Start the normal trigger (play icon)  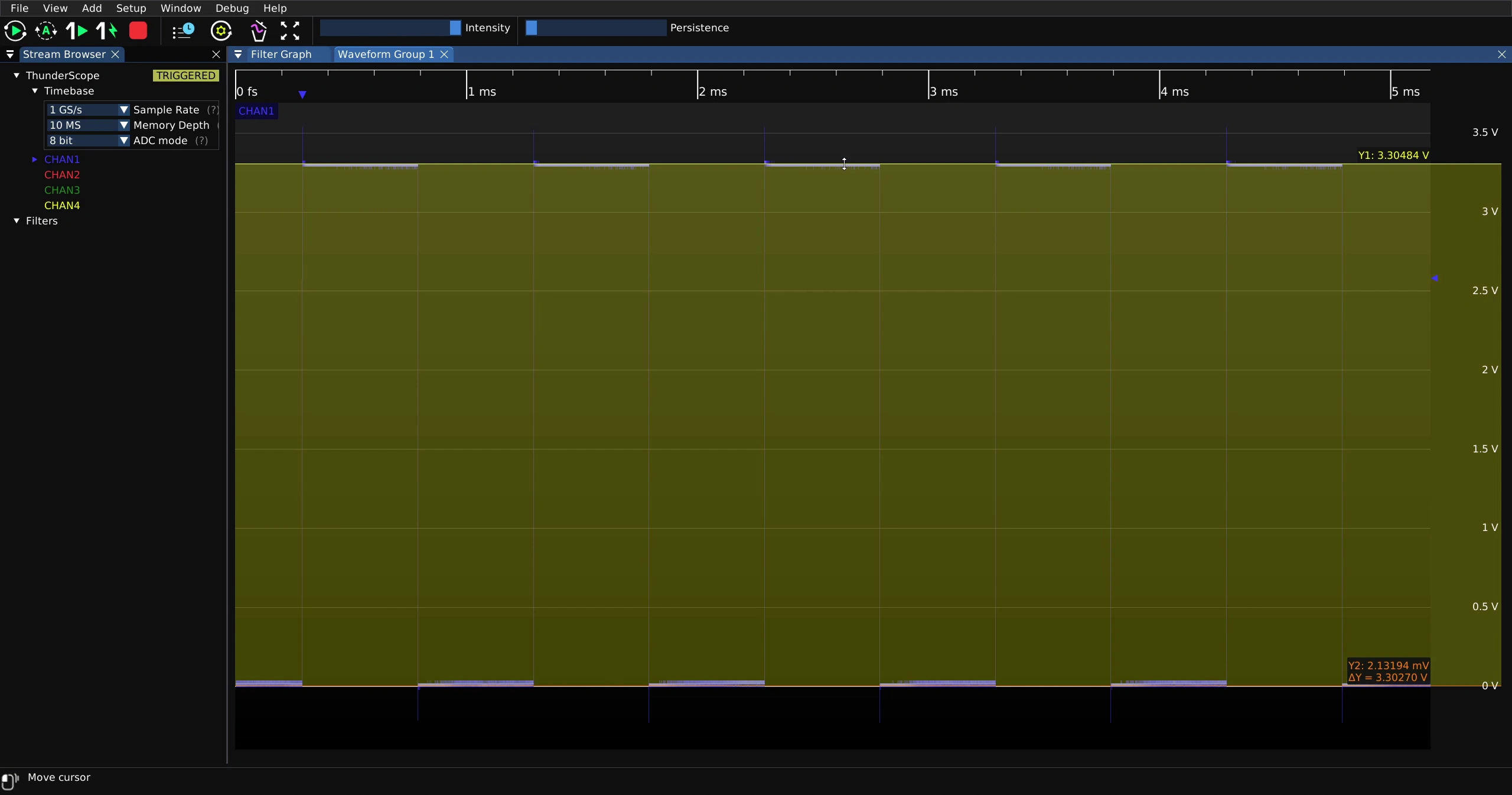15,31
